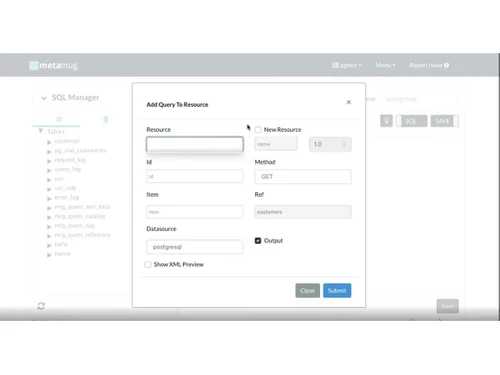
Task: Expand the customer table node
Action: [x=49, y=142]
